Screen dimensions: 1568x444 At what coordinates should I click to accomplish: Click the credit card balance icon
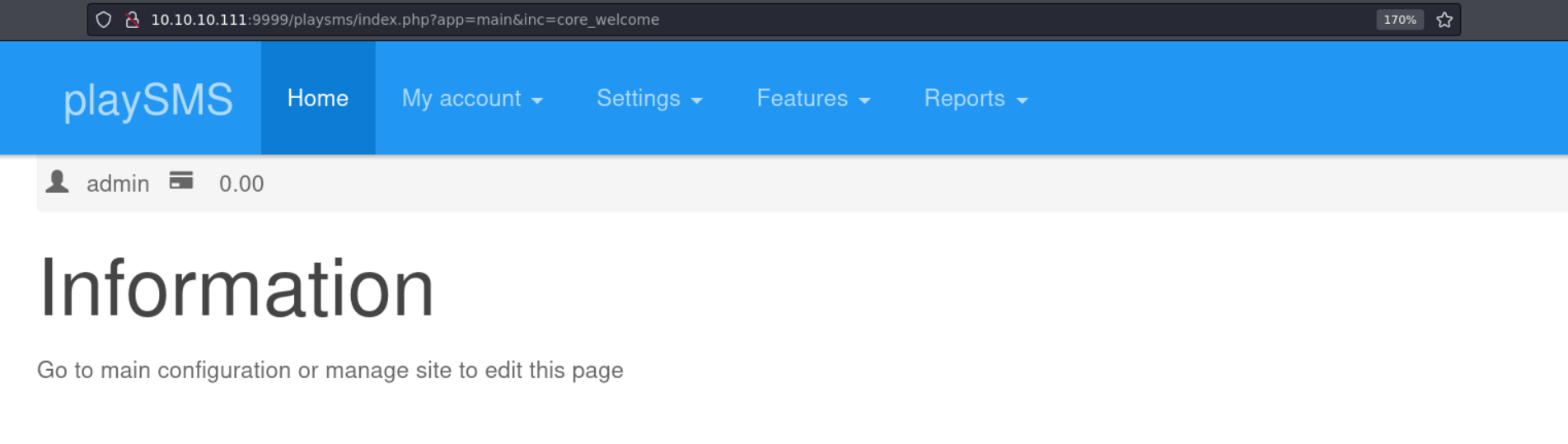pyautogui.click(x=181, y=180)
